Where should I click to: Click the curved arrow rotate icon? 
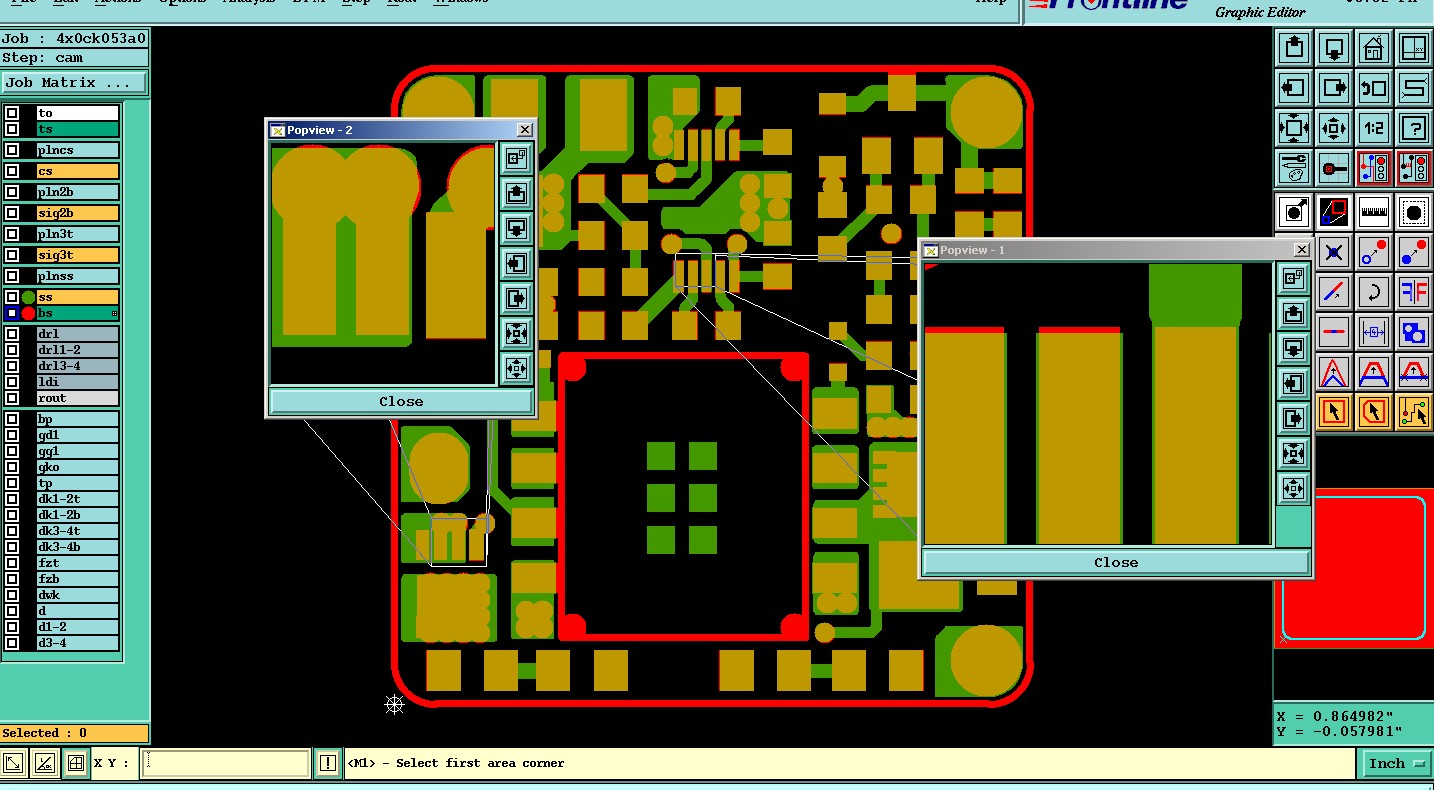1373,292
